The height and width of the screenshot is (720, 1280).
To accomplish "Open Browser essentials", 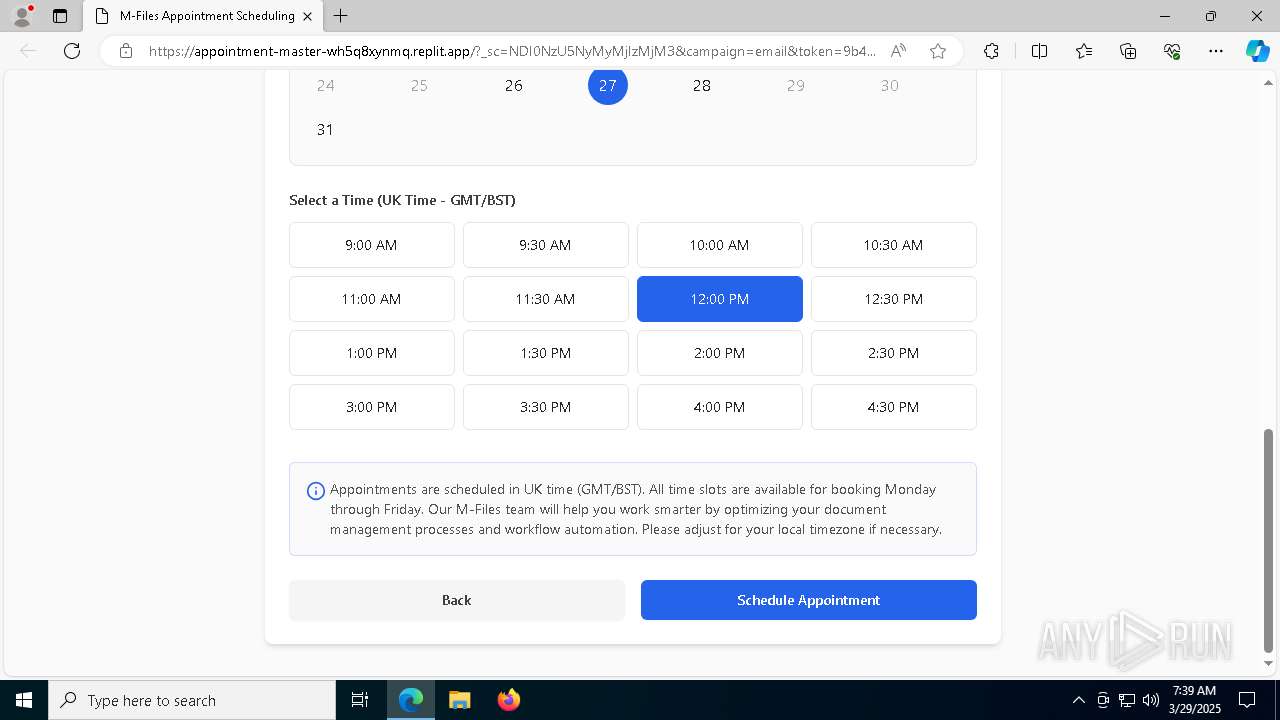I will pyautogui.click(x=1172, y=51).
